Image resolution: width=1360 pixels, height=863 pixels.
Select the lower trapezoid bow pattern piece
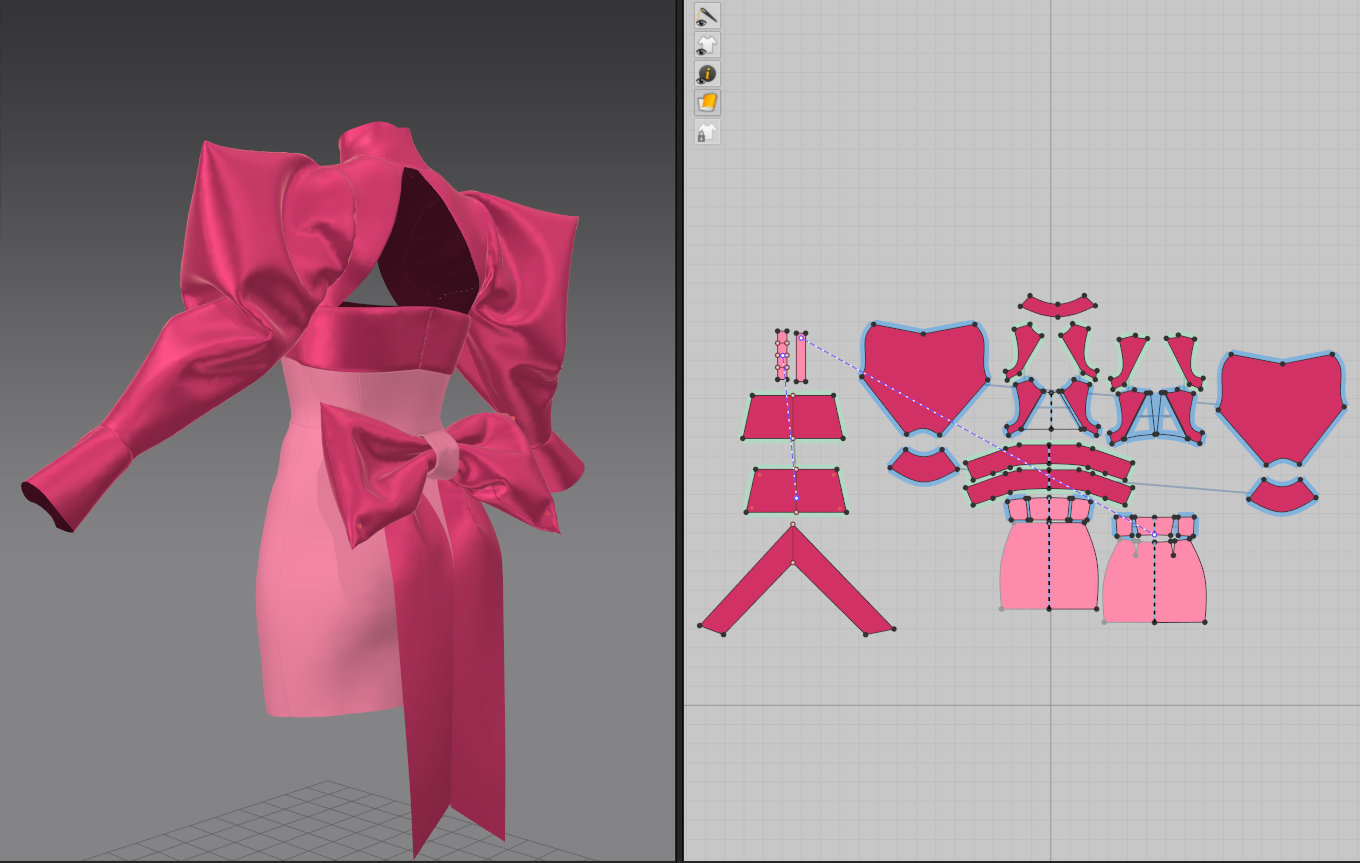click(796, 490)
